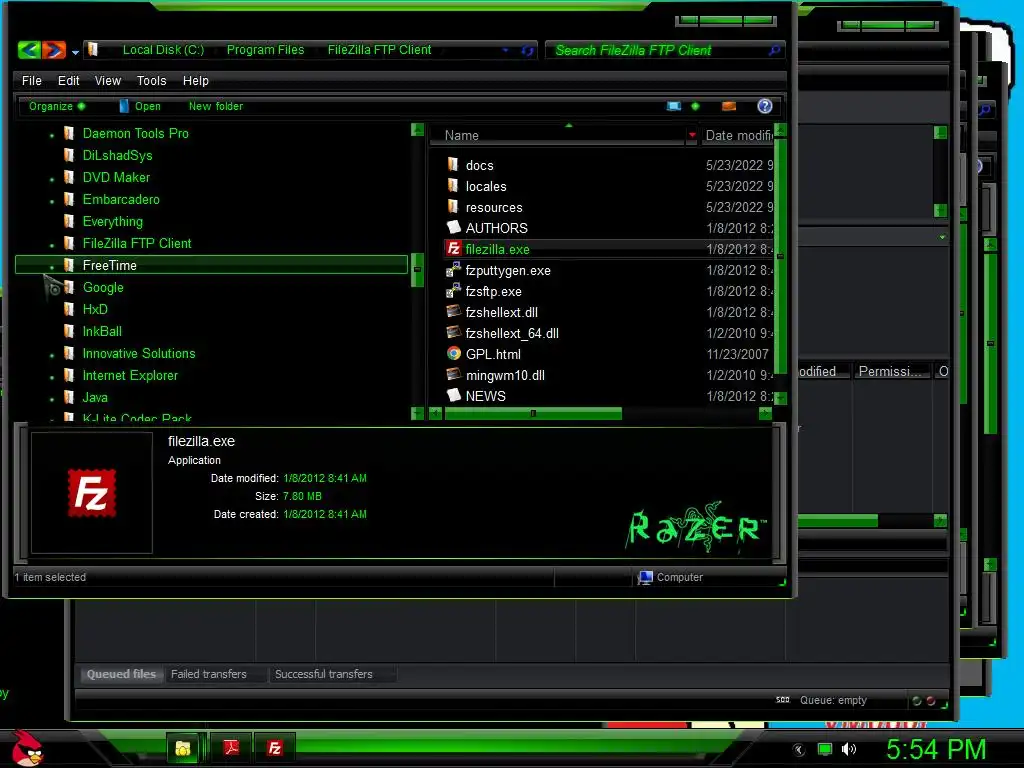1024x768 pixels.
Task: Click the fzshellext.dll file icon
Action: (x=453, y=312)
